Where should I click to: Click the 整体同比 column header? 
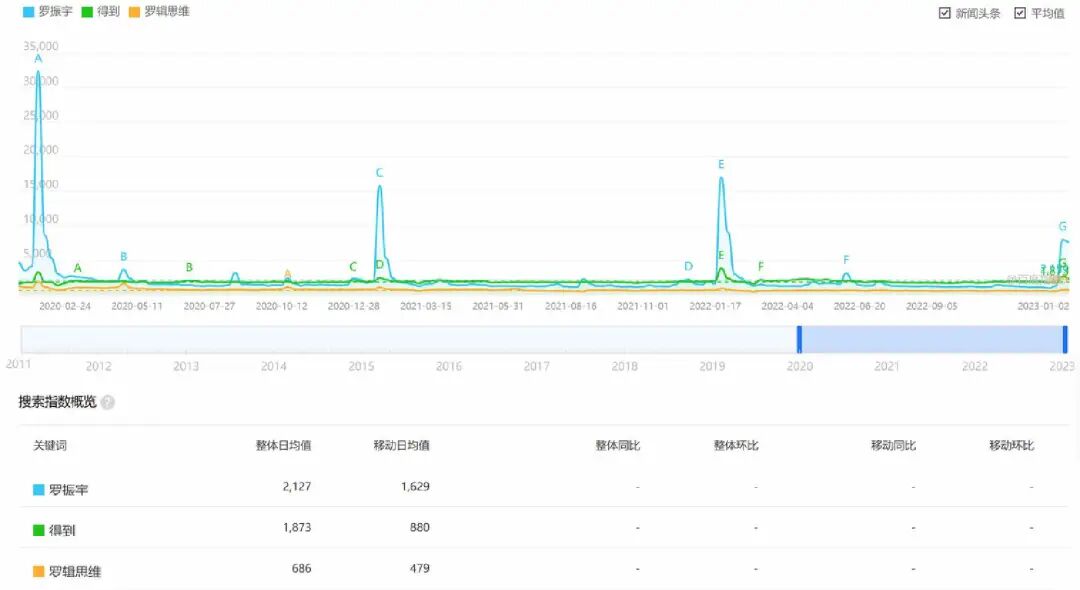(618, 445)
